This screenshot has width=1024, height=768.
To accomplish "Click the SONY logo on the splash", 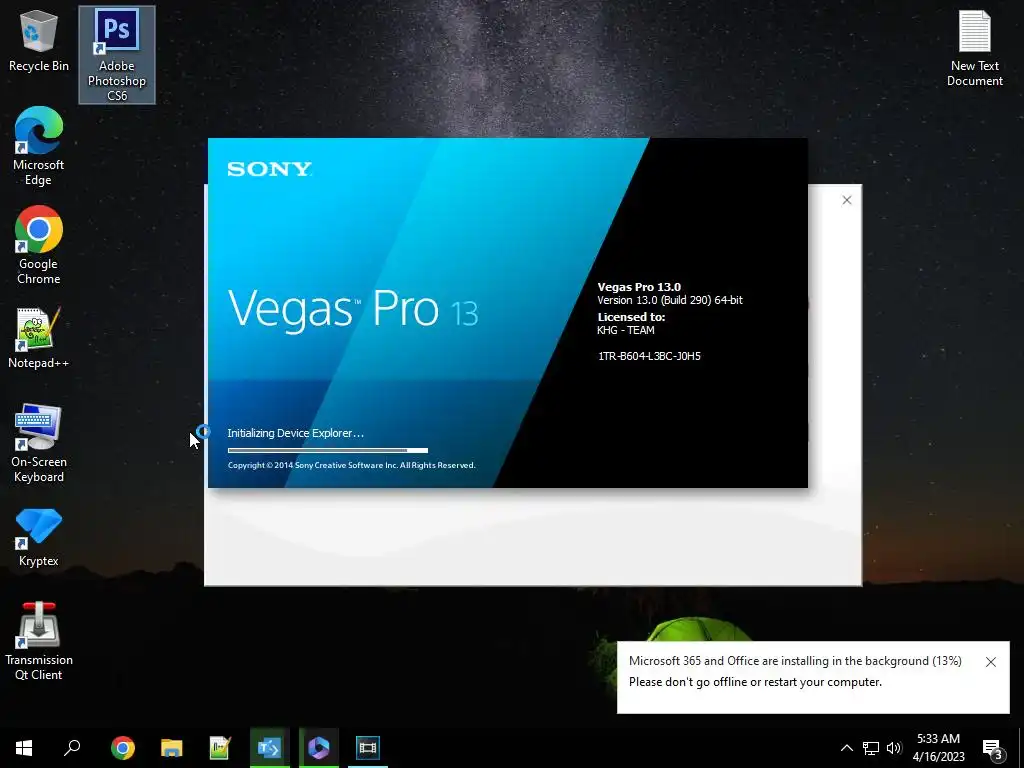I will [269, 169].
